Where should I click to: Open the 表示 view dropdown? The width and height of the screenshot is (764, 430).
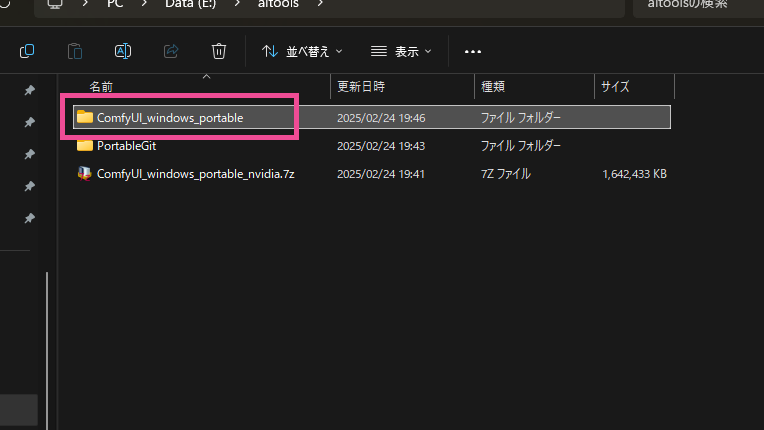point(401,51)
